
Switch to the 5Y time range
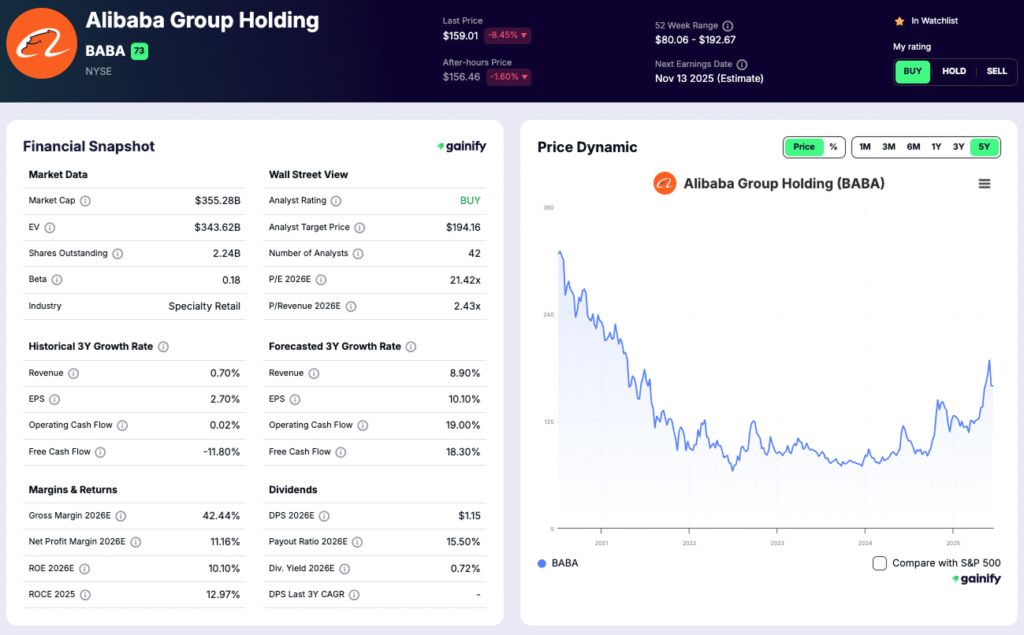click(984, 147)
